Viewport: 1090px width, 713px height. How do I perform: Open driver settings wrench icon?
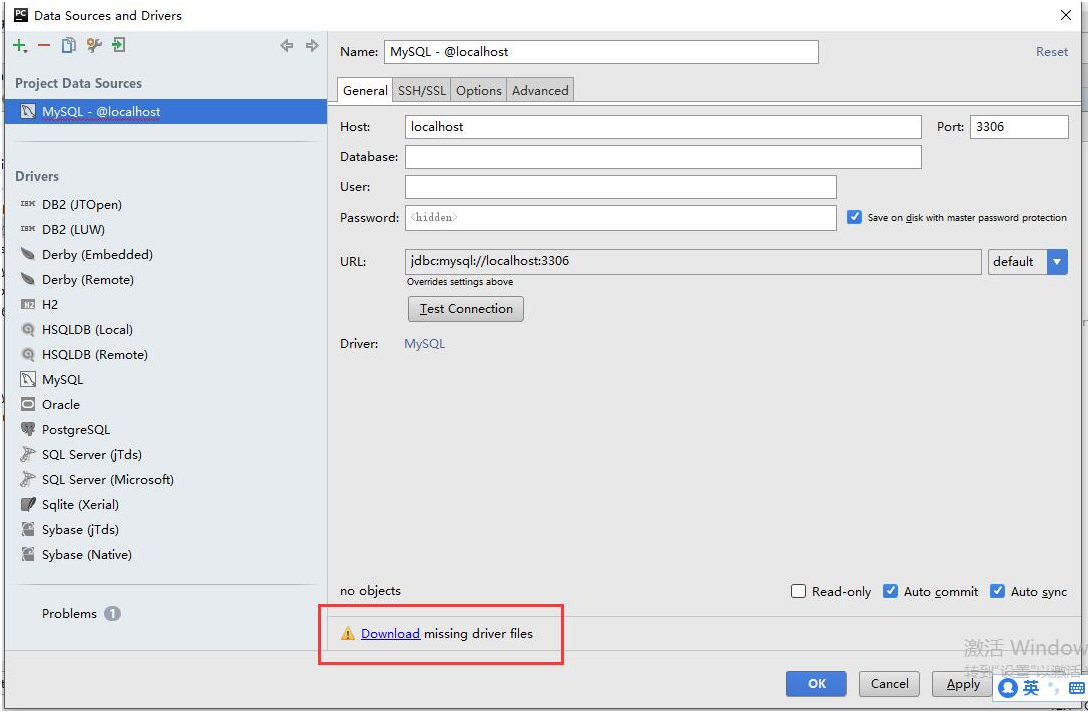(94, 46)
